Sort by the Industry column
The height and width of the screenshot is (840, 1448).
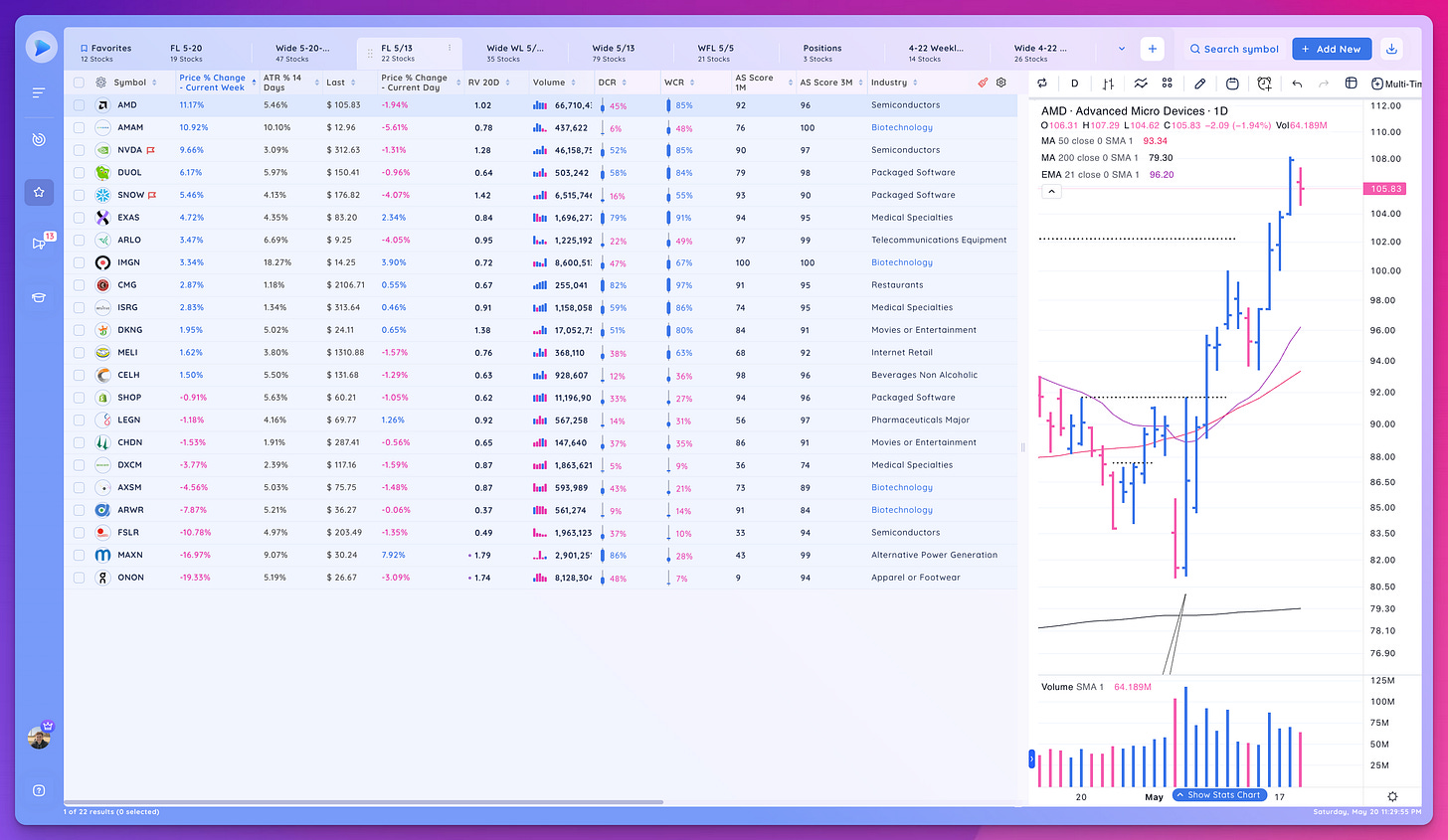pyautogui.click(x=893, y=83)
